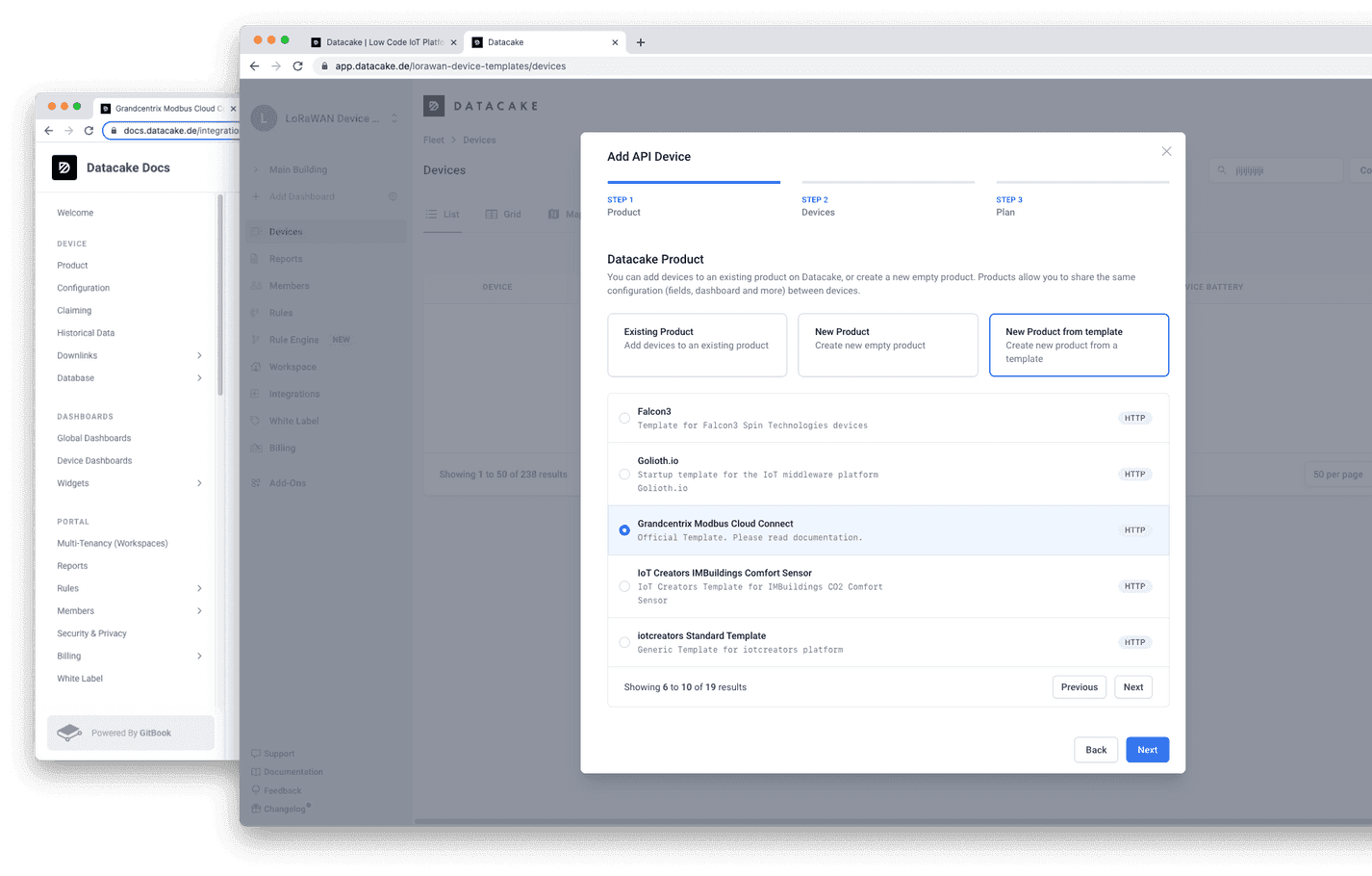The image size is (1372, 876).
Task: Click the Billing icon in the app sidebar
Action: pyautogui.click(x=256, y=448)
